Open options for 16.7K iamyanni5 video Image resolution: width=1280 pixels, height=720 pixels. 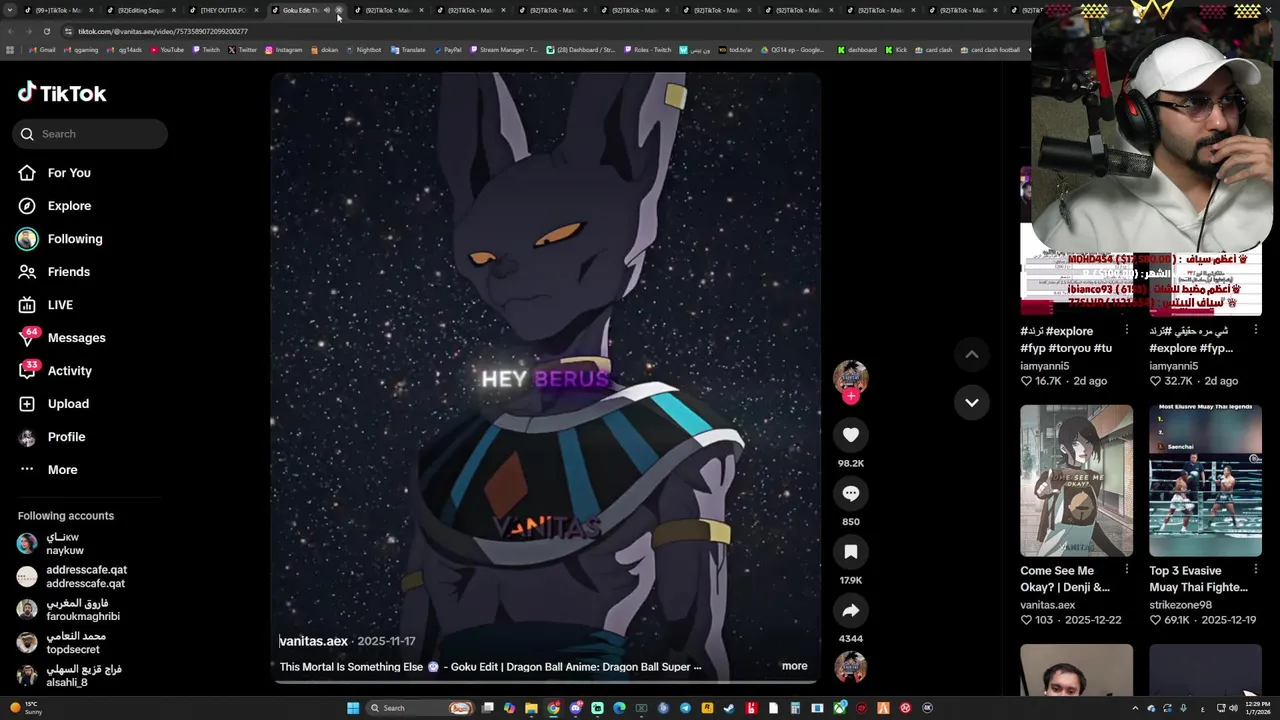point(1127,330)
